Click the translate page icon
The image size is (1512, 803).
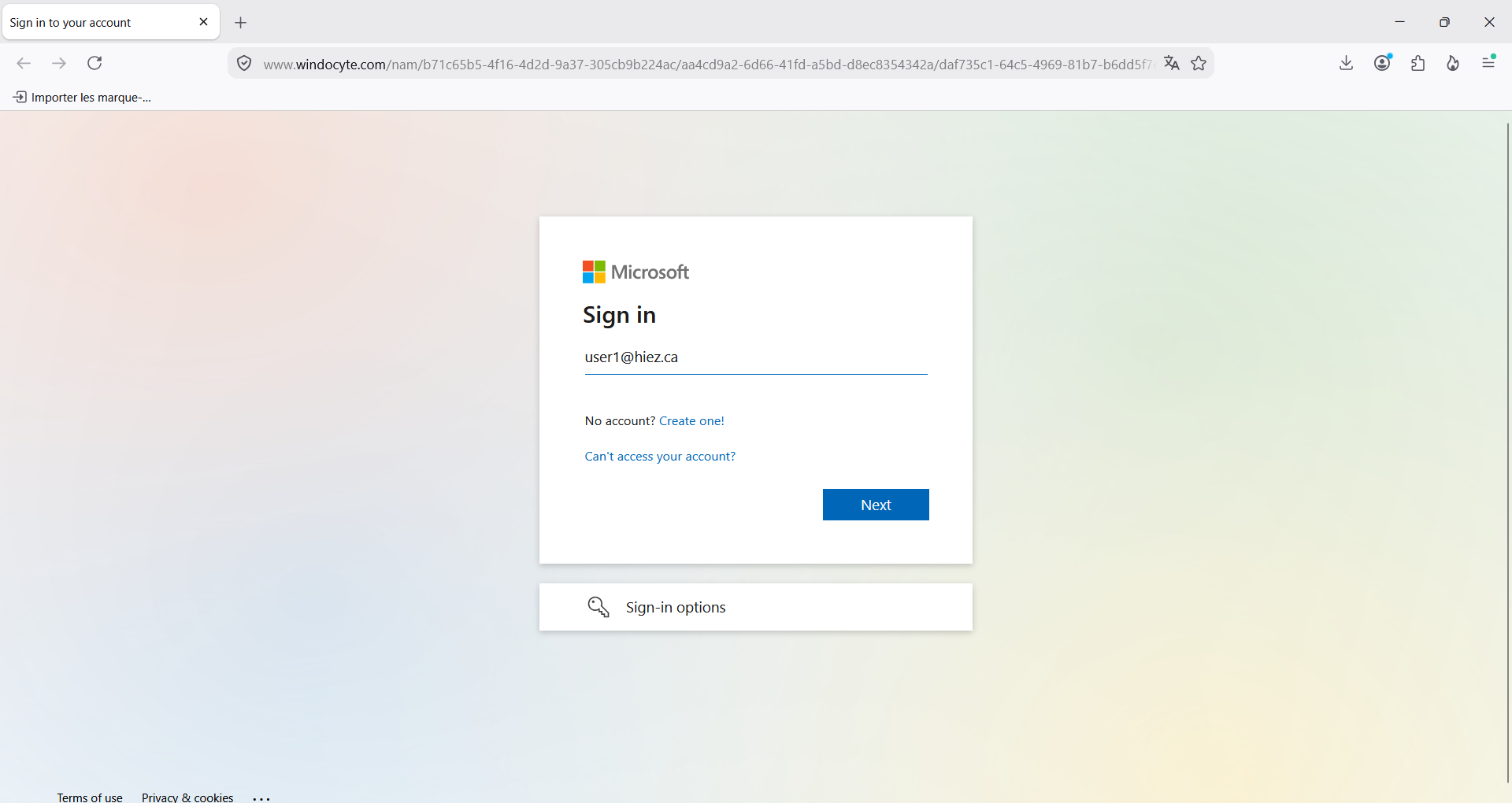point(1172,64)
